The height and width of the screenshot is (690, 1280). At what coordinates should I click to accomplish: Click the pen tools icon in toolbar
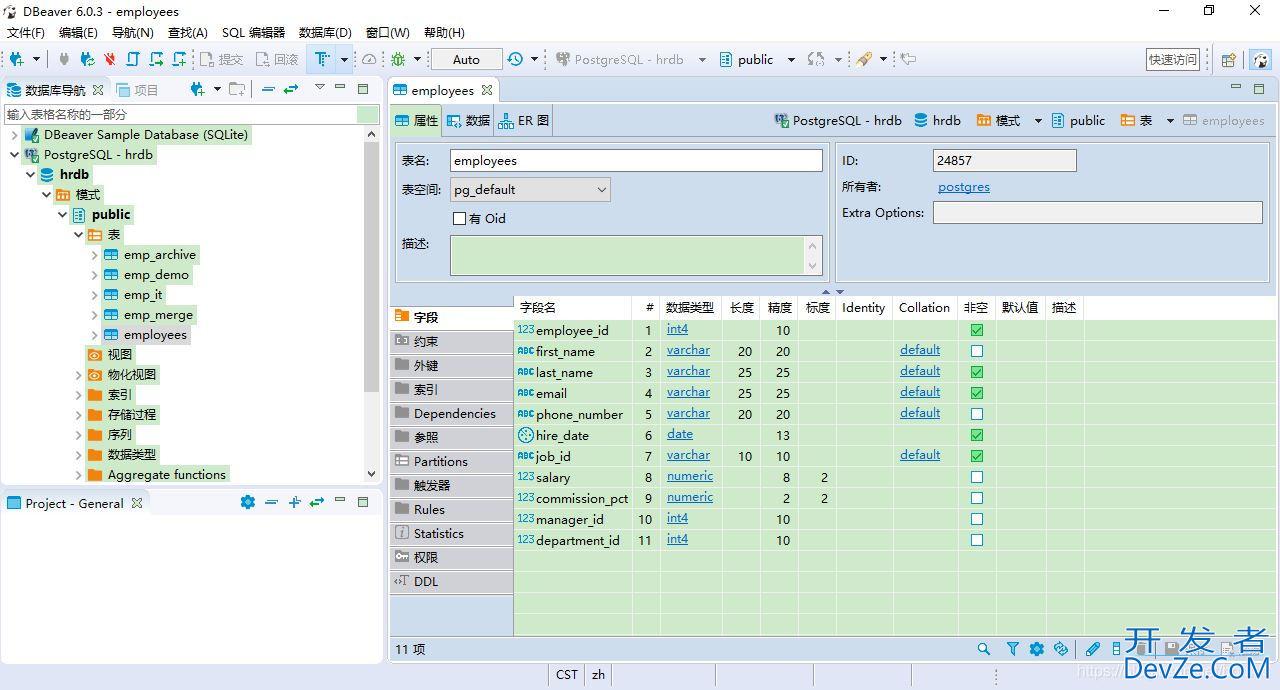(864, 59)
